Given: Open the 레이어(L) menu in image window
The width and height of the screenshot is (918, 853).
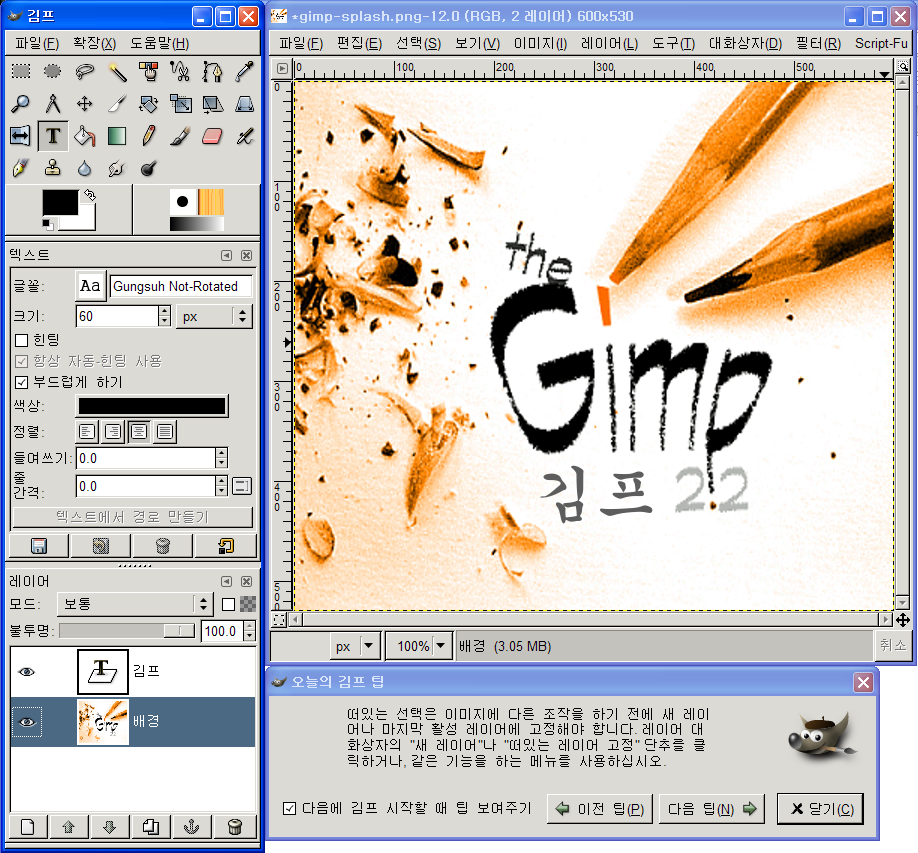Looking at the screenshot, I should click(609, 43).
